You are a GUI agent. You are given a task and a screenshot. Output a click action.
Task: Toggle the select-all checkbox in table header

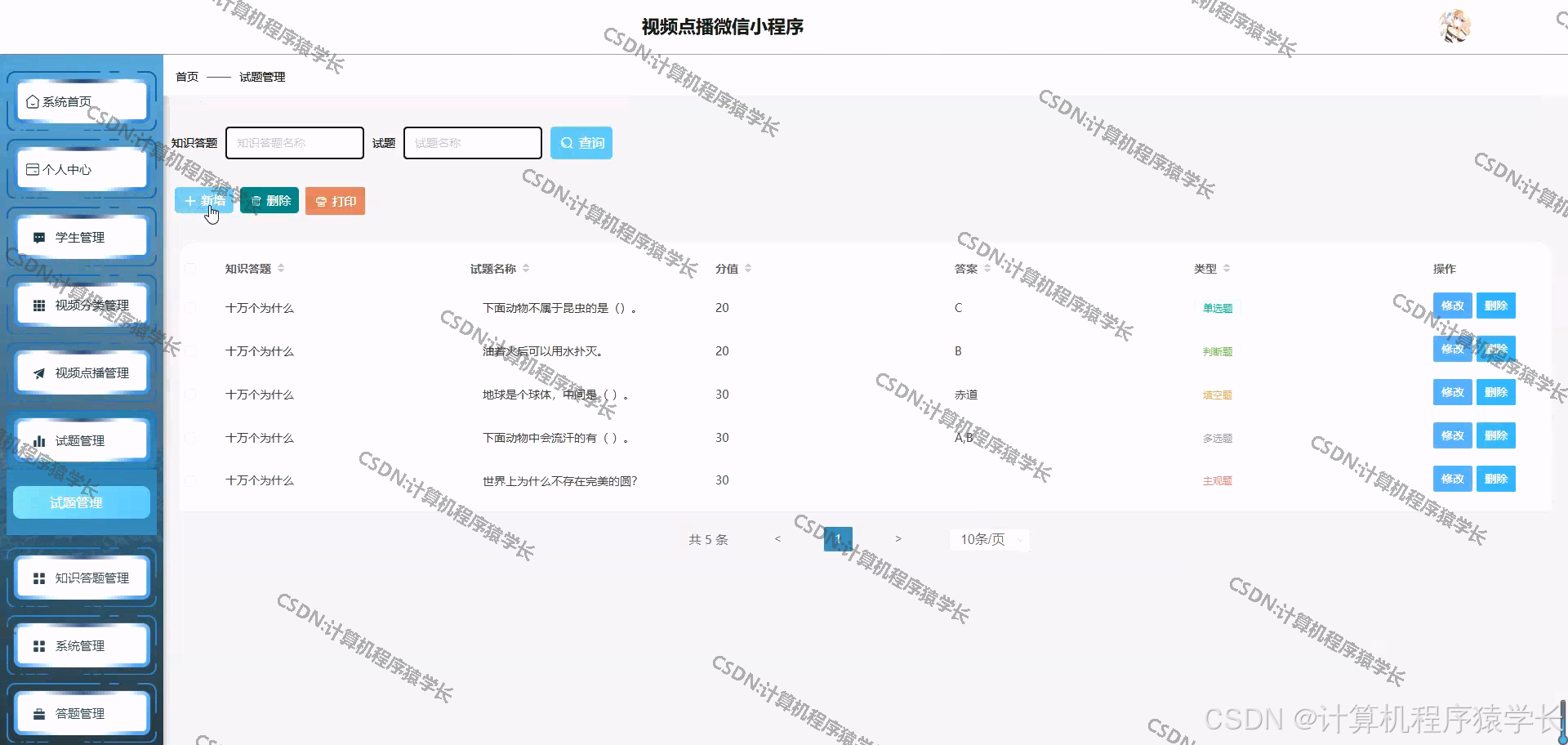coord(190,269)
